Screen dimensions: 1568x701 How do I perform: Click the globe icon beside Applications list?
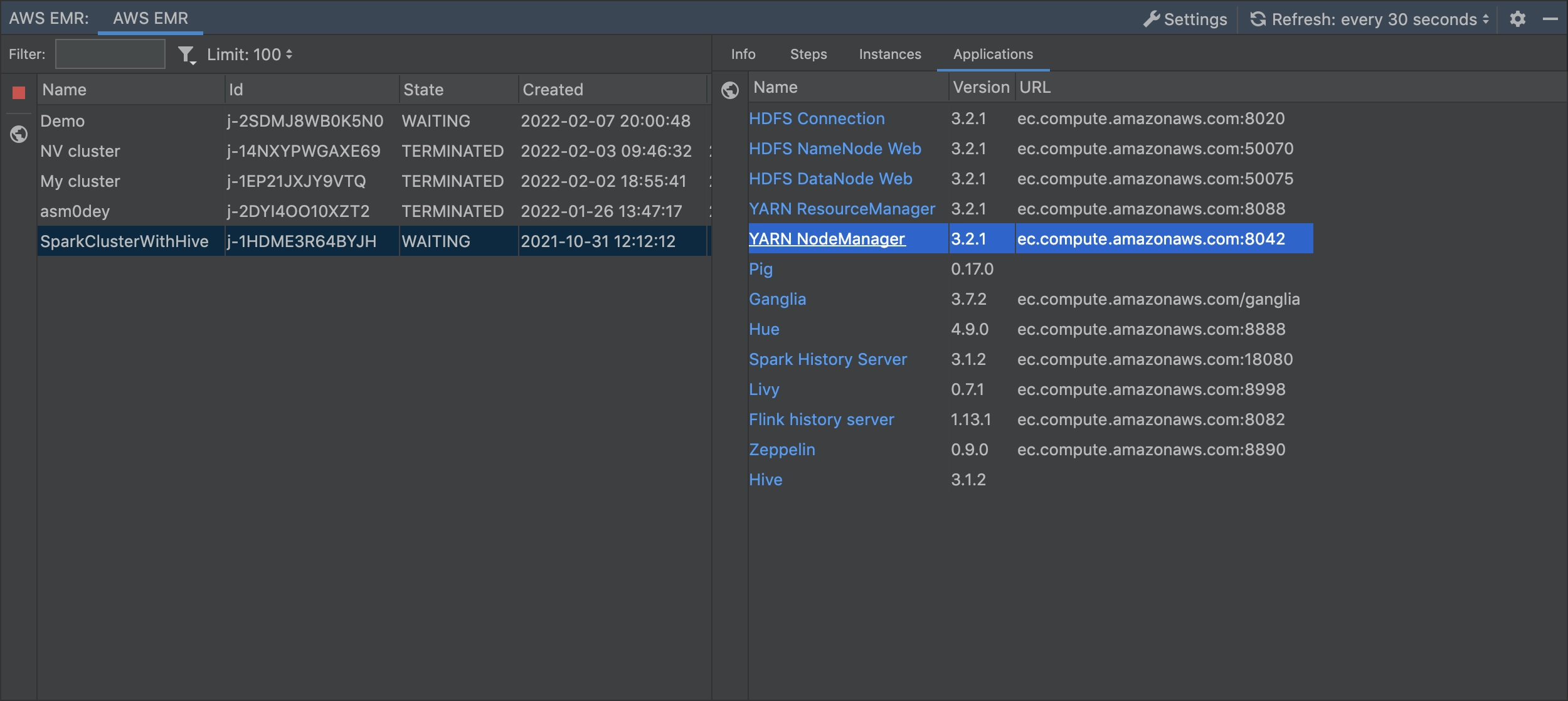(x=730, y=90)
